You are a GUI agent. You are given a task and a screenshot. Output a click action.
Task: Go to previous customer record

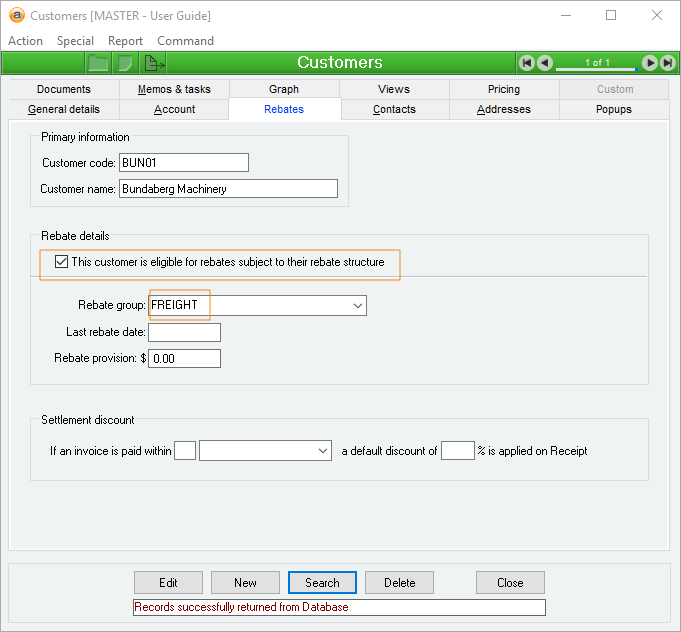click(545, 63)
